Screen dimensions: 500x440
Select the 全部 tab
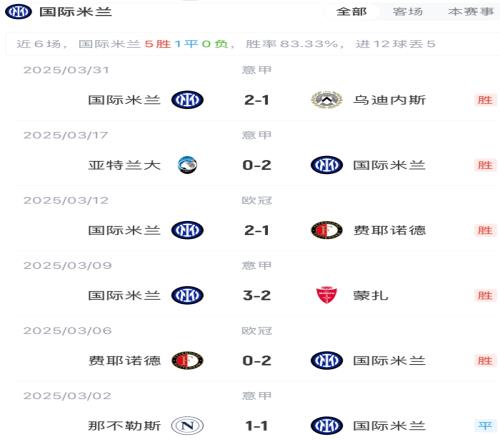tap(351, 12)
